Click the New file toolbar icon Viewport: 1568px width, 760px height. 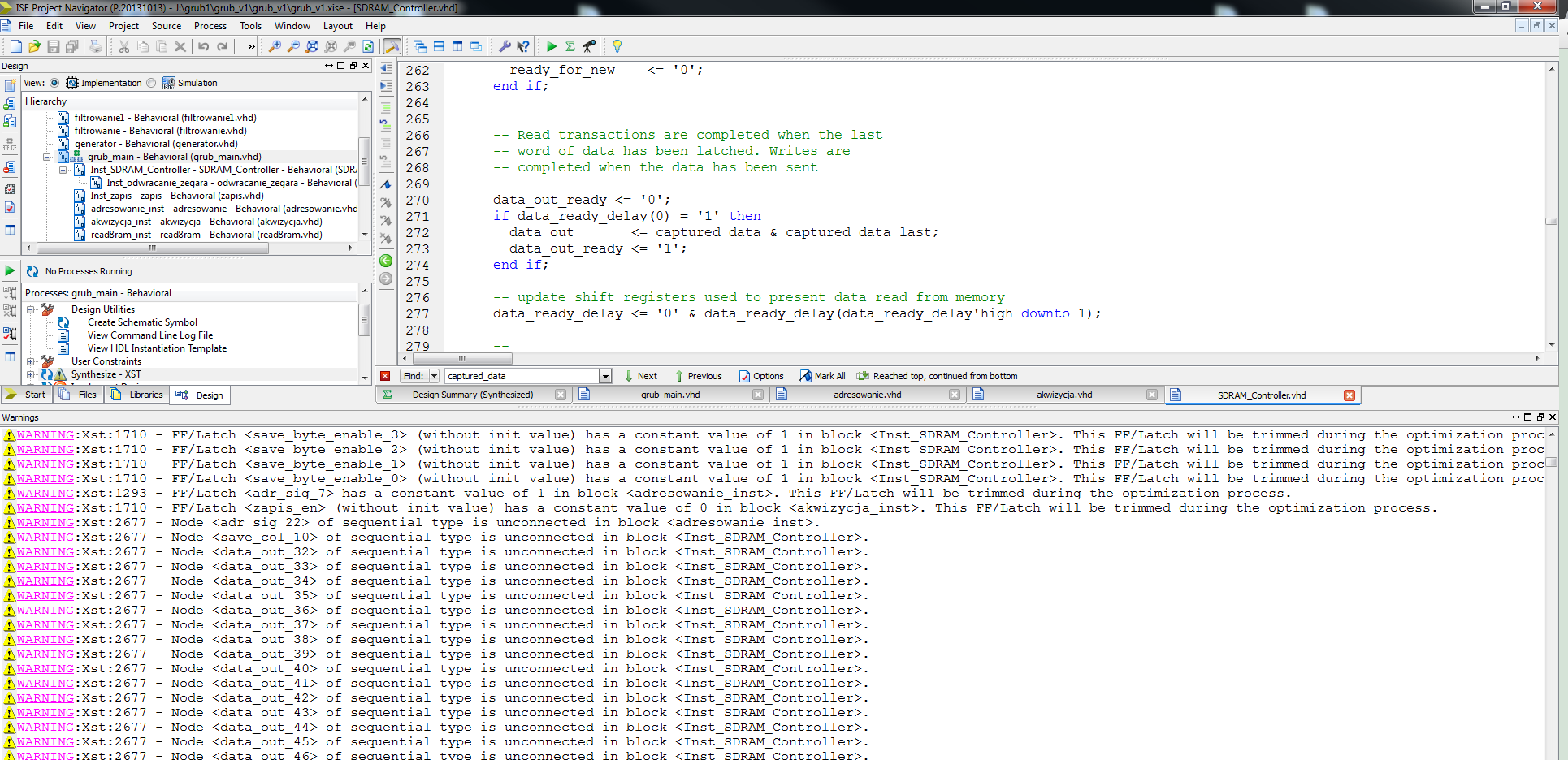tap(15, 46)
